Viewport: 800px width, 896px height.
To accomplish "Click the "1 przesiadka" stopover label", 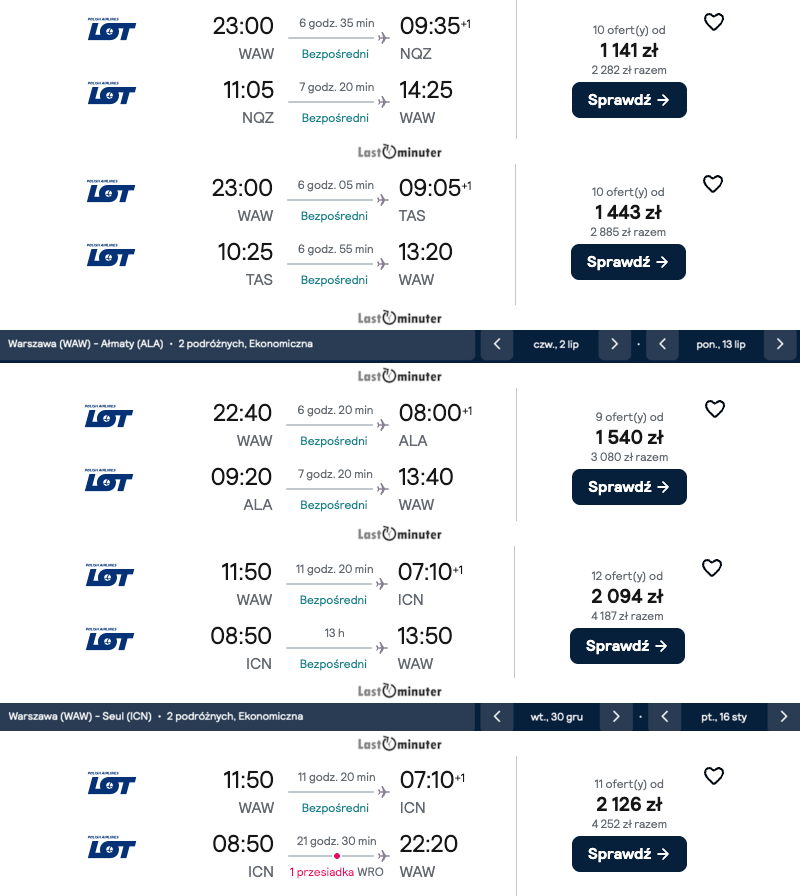I will coord(321,872).
